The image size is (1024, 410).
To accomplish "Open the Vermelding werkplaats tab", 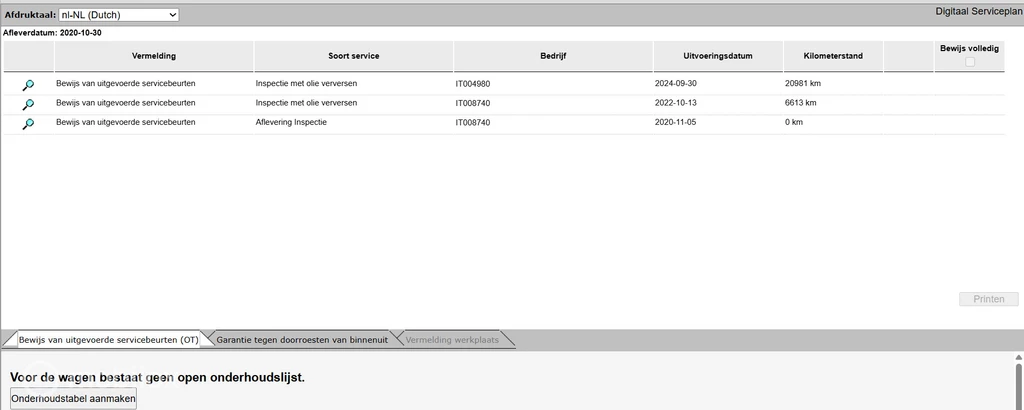I will click(x=450, y=340).
